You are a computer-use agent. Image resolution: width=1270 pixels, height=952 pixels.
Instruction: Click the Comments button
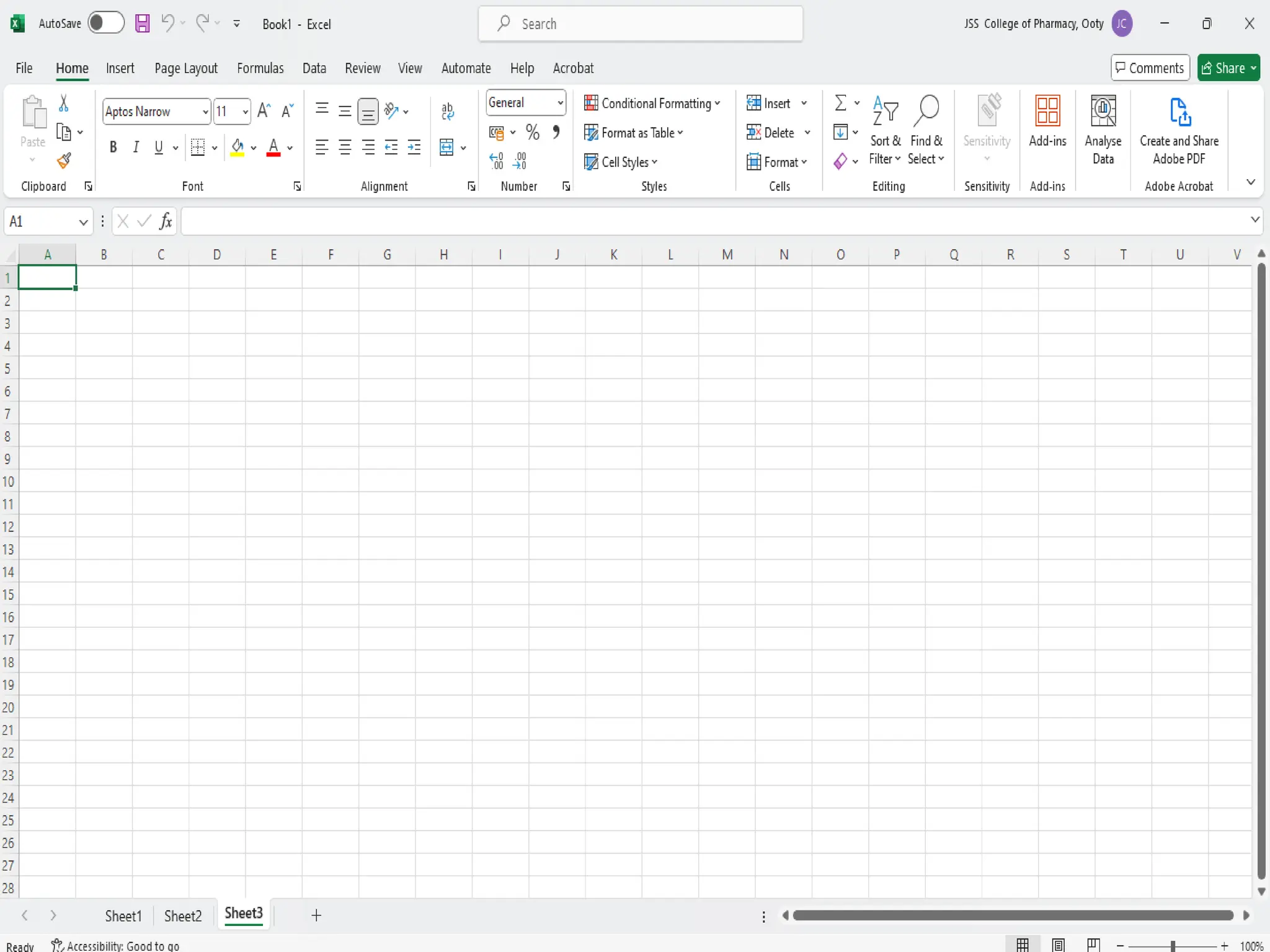pyautogui.click(x=1150, y=68)
